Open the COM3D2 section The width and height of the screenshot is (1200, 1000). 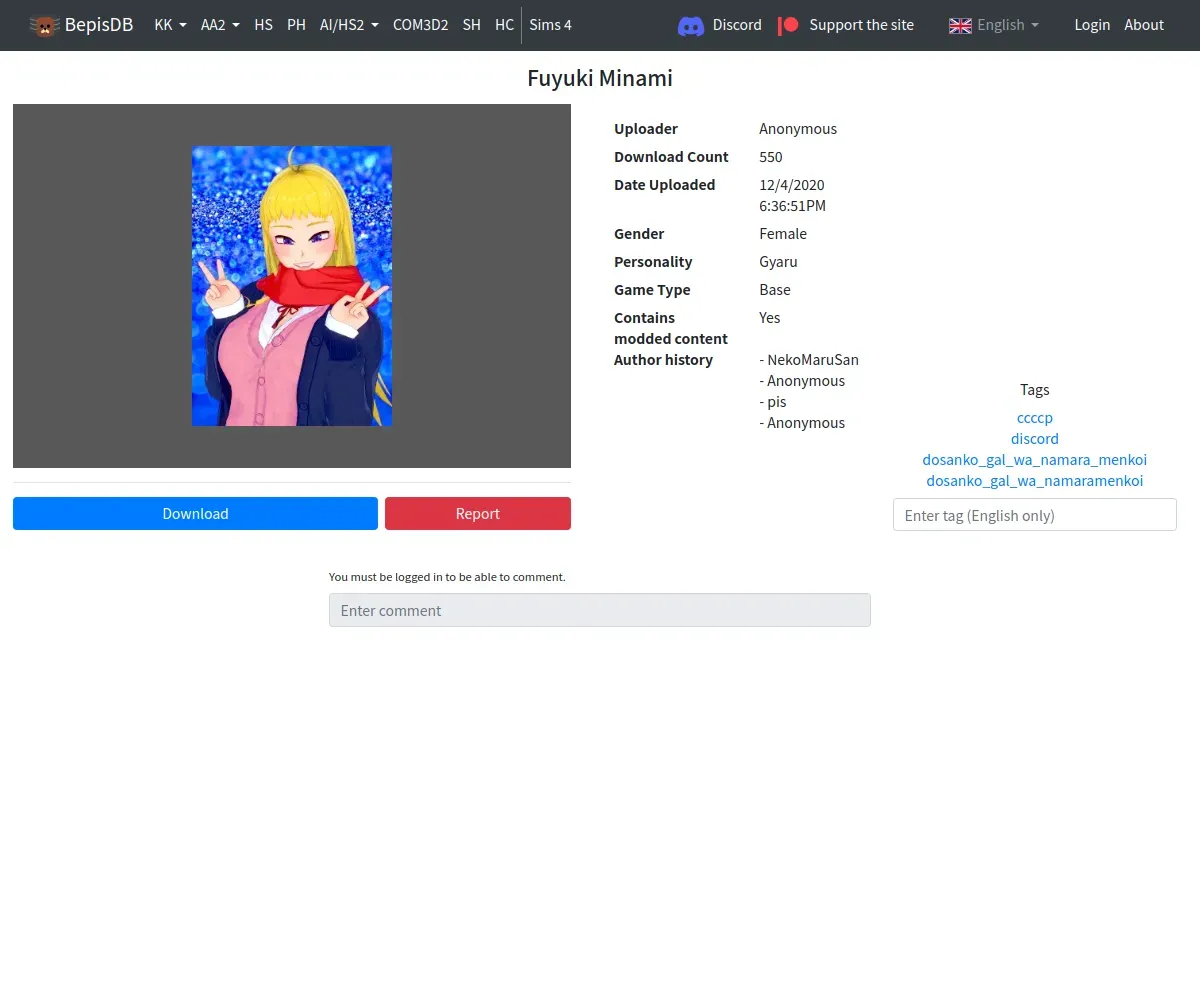(420, 25)
